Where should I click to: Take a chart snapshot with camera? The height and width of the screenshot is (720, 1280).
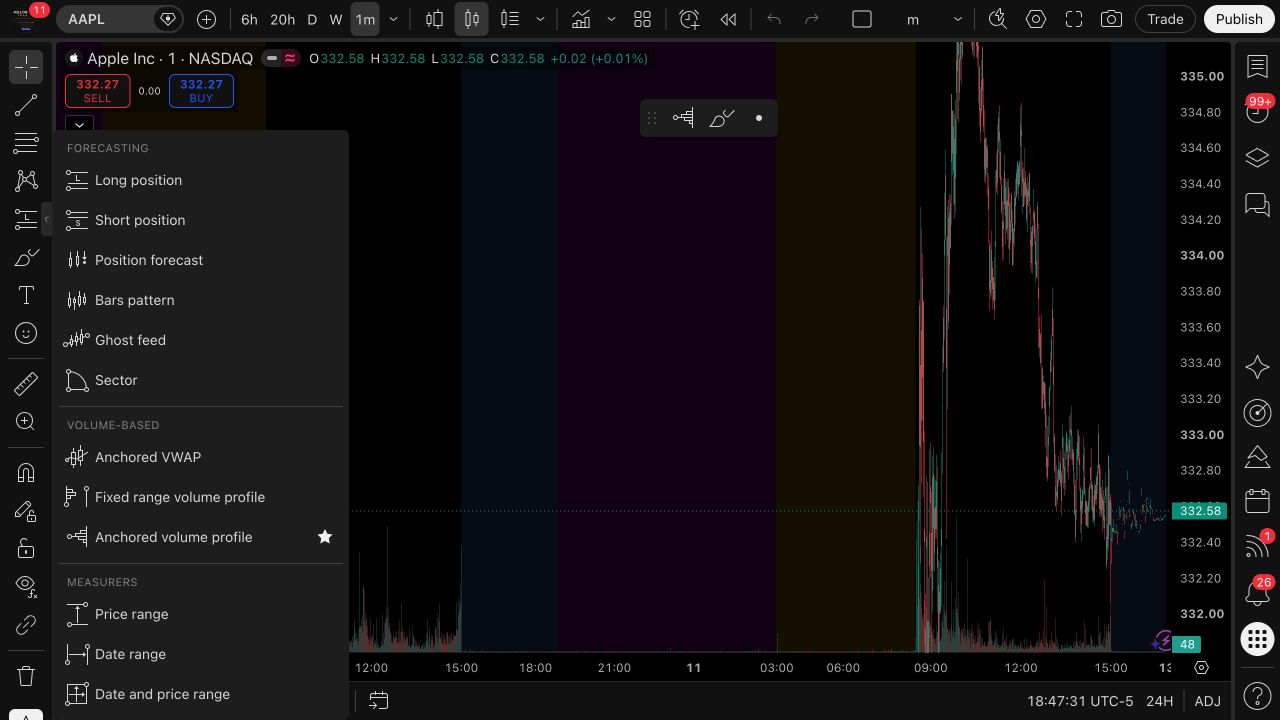point(1111,19)
